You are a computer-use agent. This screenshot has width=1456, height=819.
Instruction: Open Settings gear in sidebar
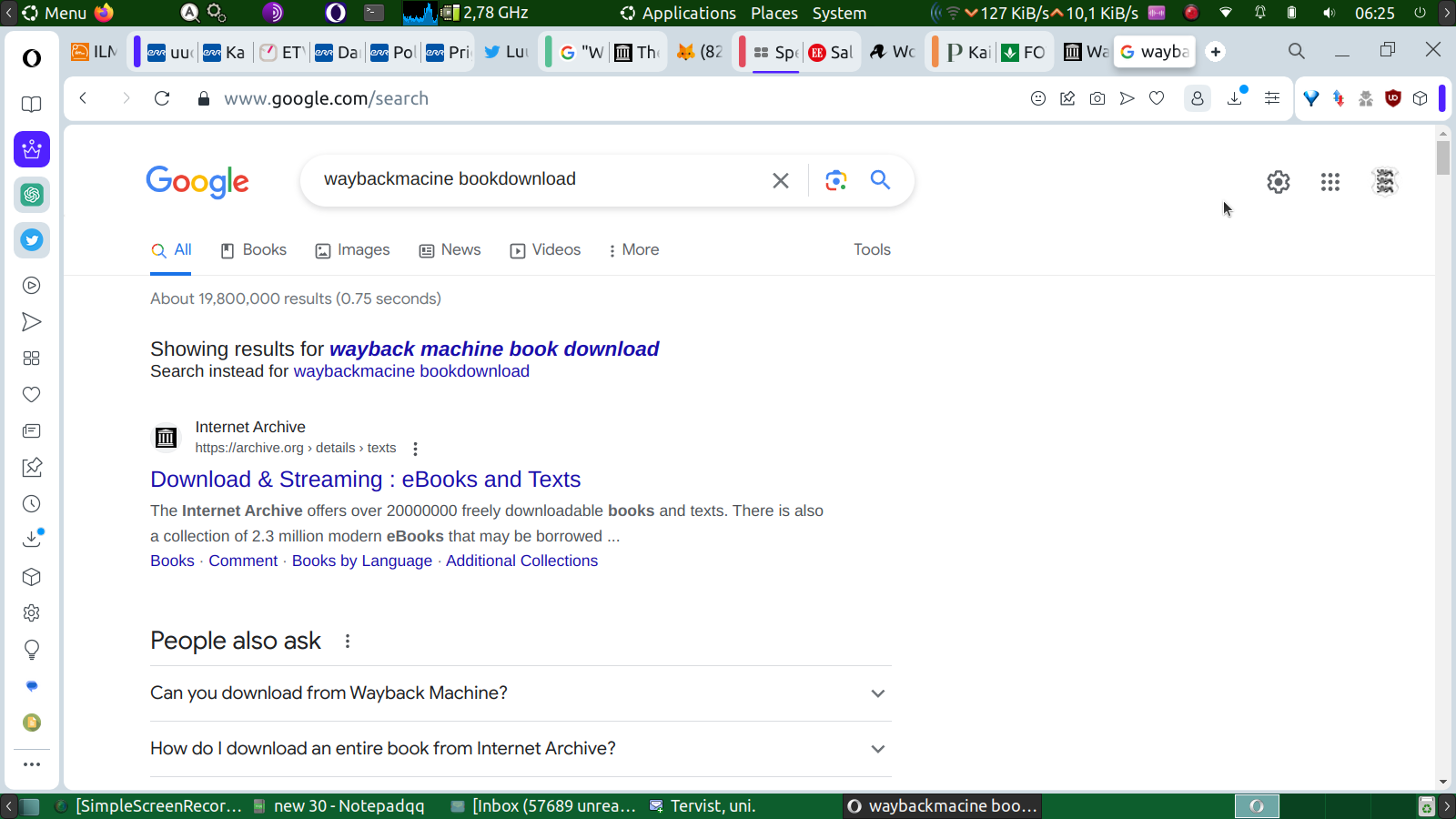click(x=32, y=613)
